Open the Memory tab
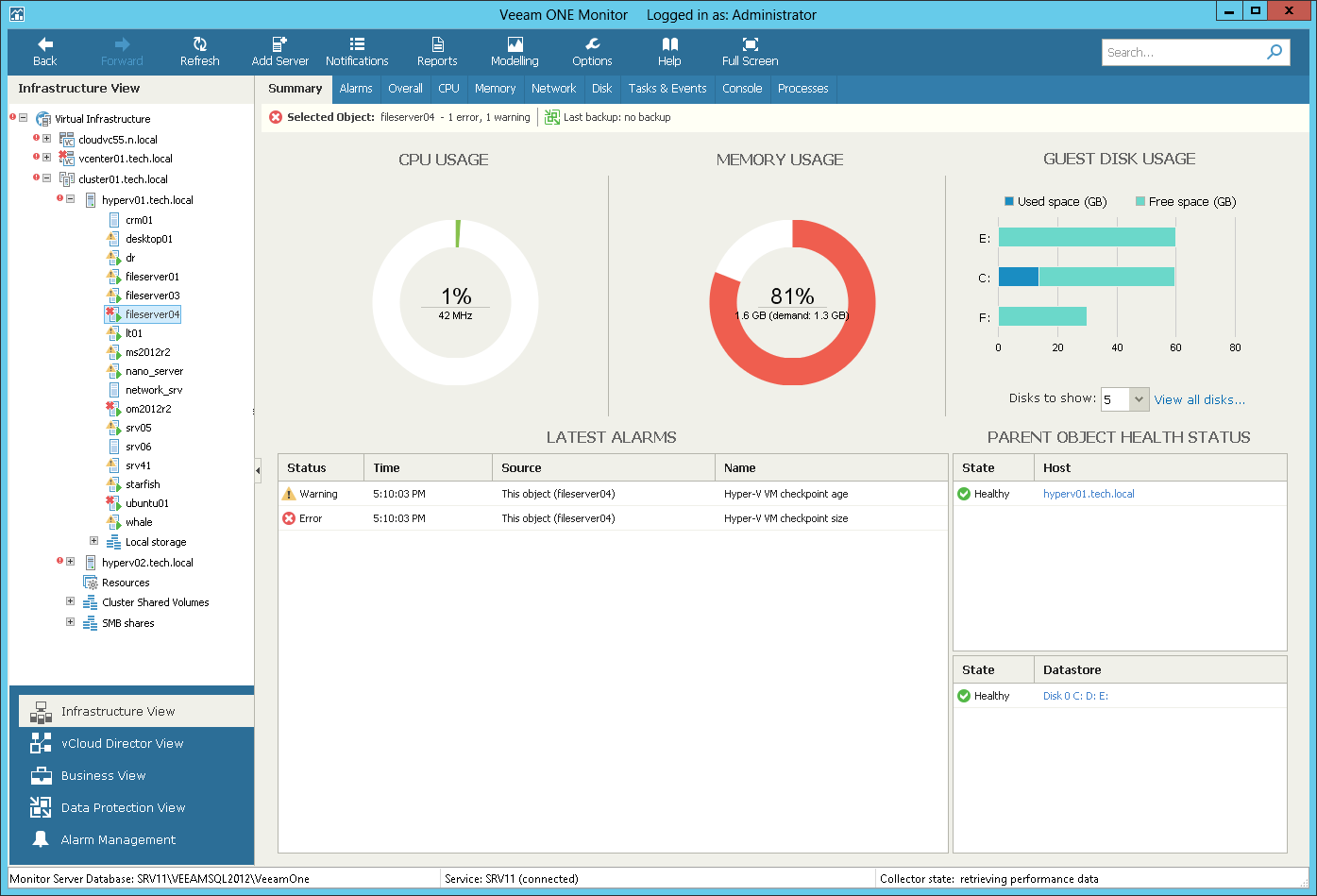The image size is (1317, 896). 496,89
